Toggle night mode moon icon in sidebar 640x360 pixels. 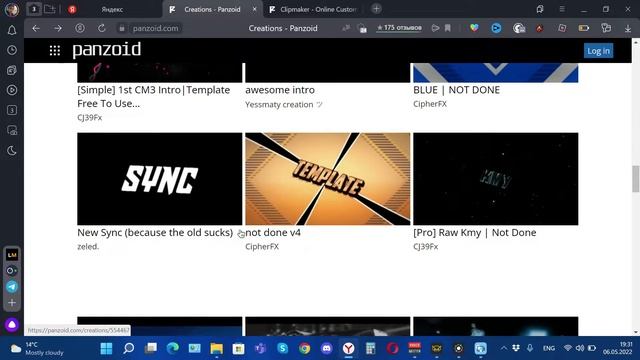click(12, 151)
